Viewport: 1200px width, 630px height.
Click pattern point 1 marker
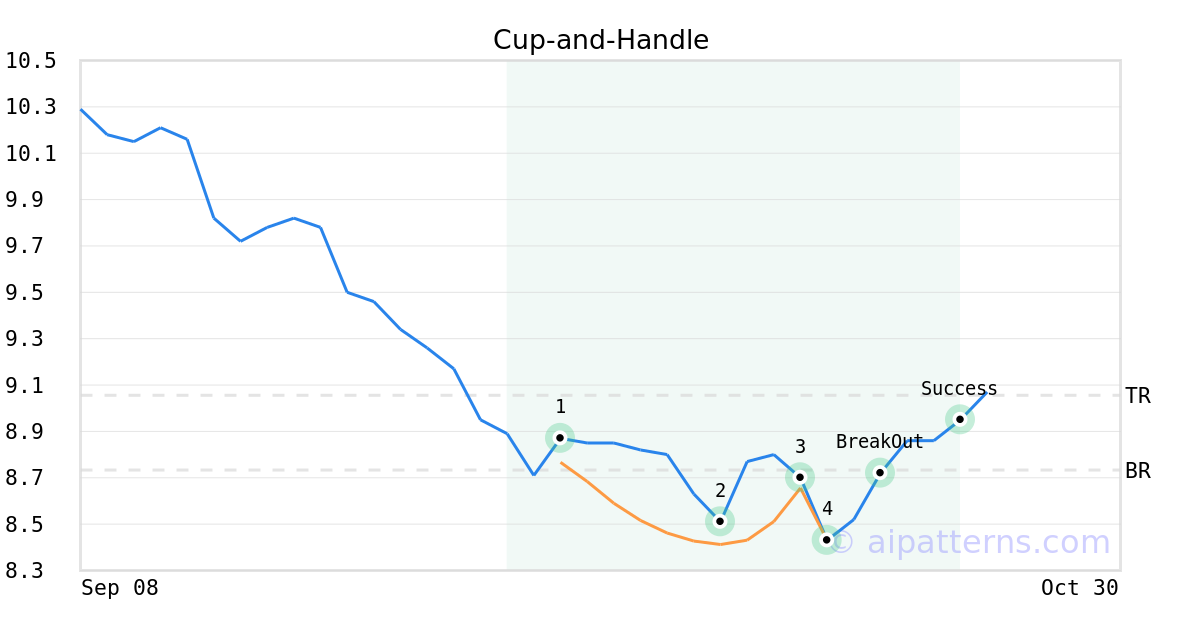coord(560,437)
